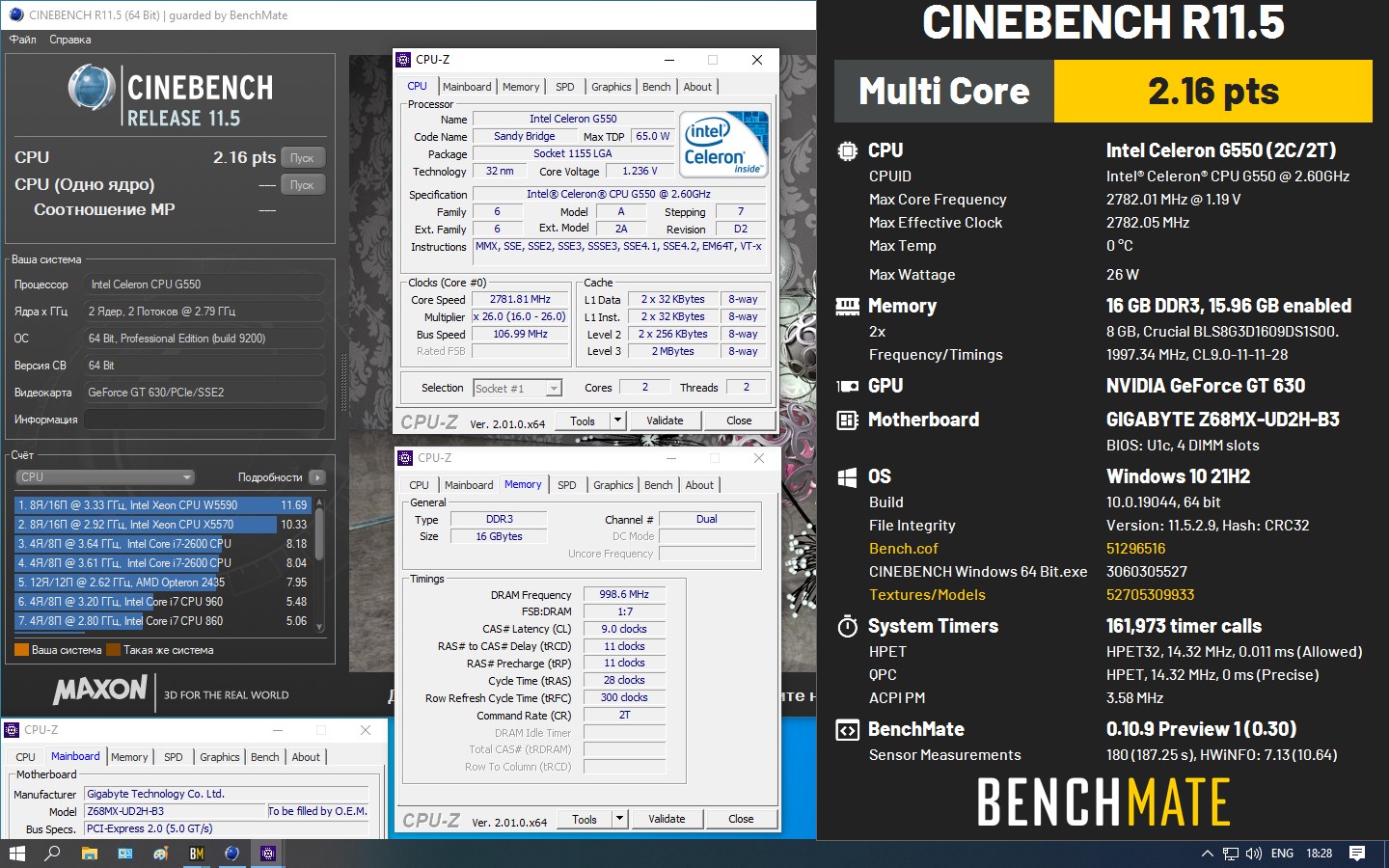Switch to Memory tab in top CPU-Z window
The height and width of the screenshot is (868, 1389).
pyautogui.click(x=521, y=87)
